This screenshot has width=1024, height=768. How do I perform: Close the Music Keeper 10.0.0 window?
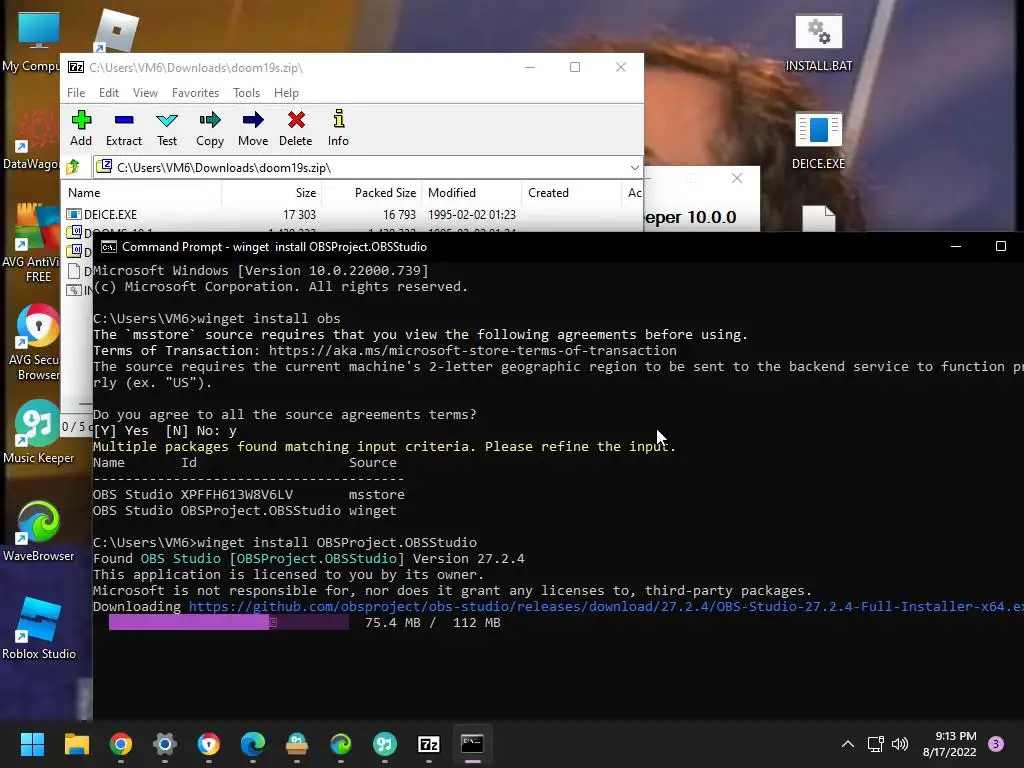pyautogui.click(x=737, y=178)
